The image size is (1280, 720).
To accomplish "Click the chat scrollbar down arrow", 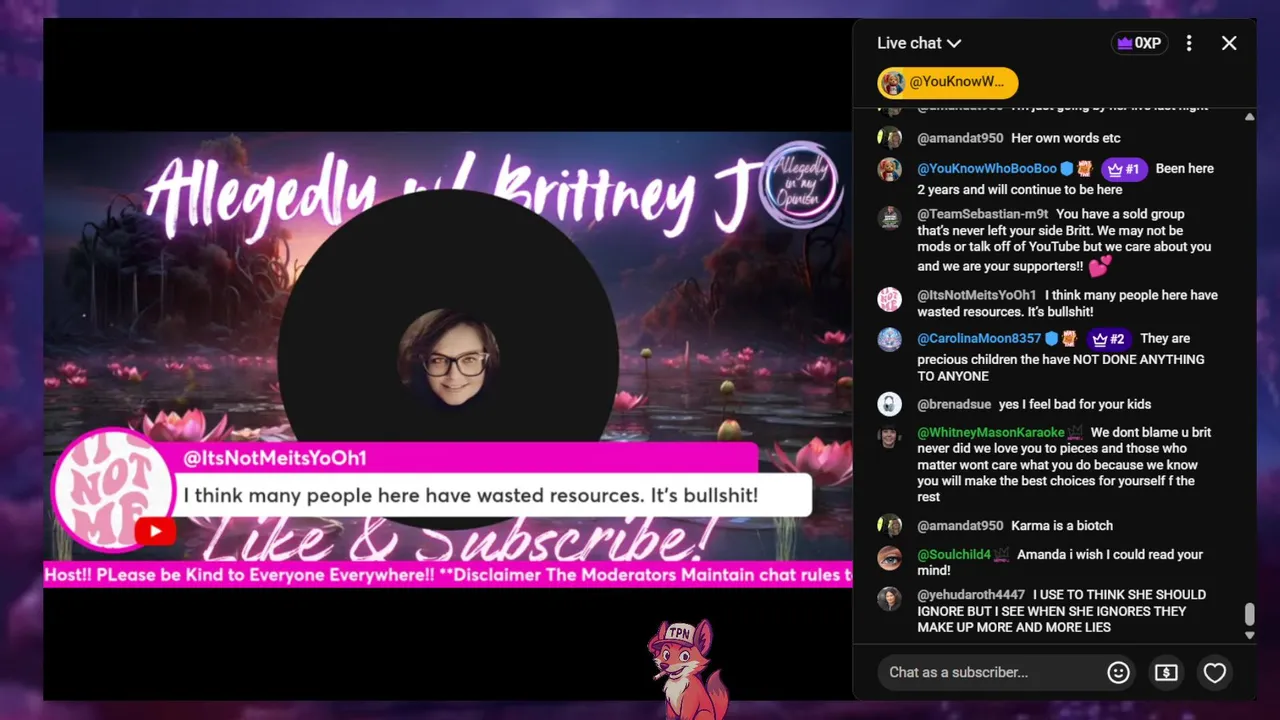I will pos(1249,635).
